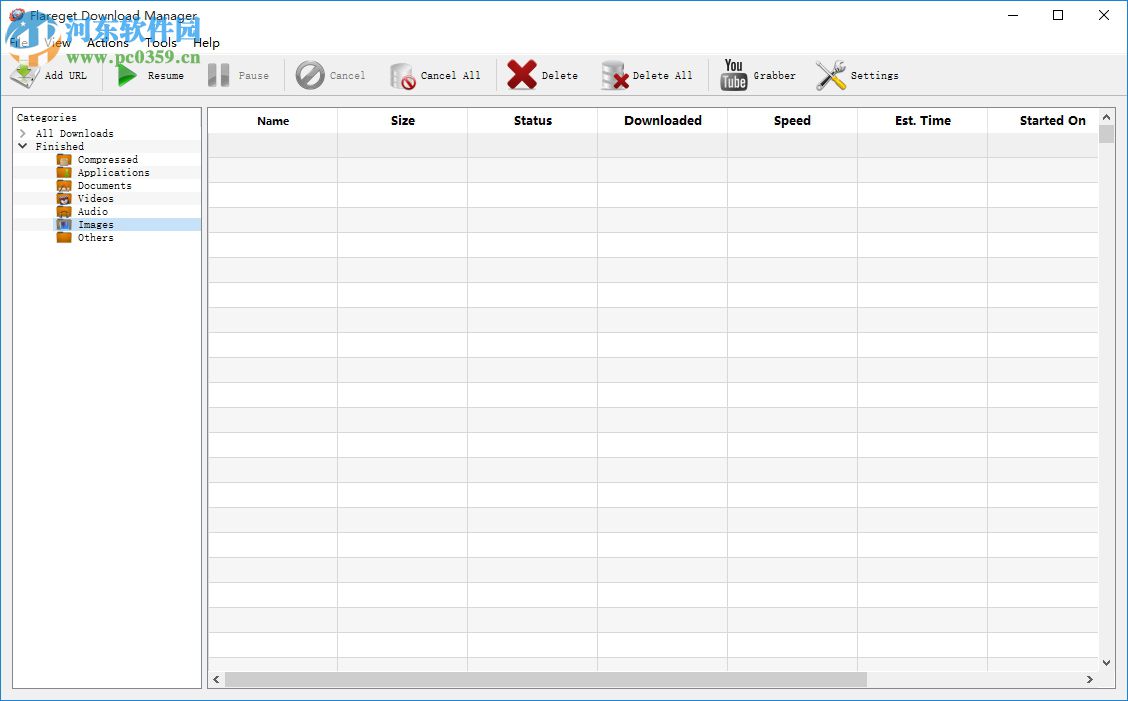1128x701 pixels.
Task: Click the green Resume play icon
Action: click(x=127, y=75)
